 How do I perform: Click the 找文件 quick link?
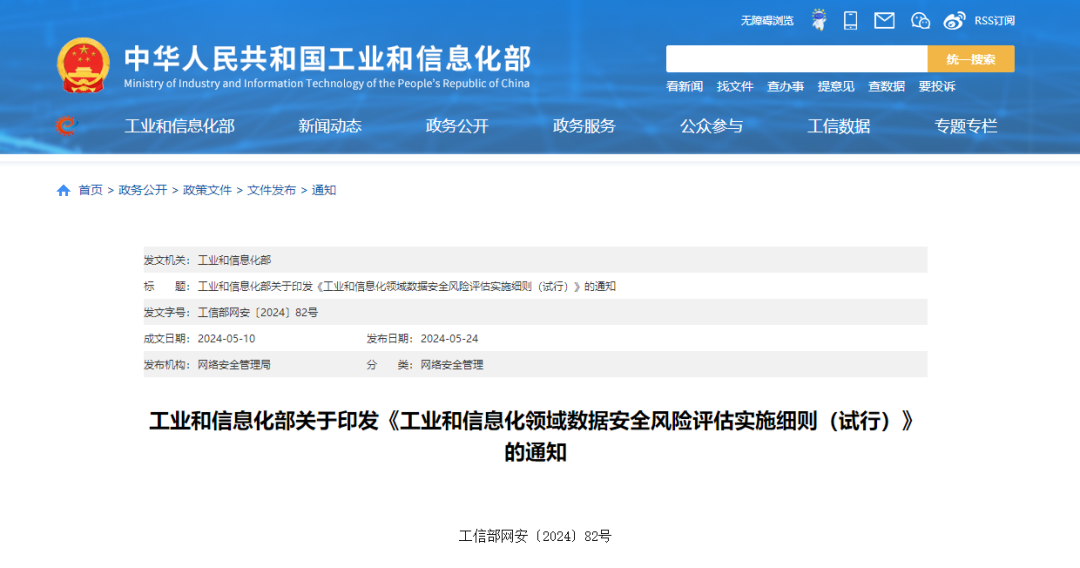tap(735, 87)
